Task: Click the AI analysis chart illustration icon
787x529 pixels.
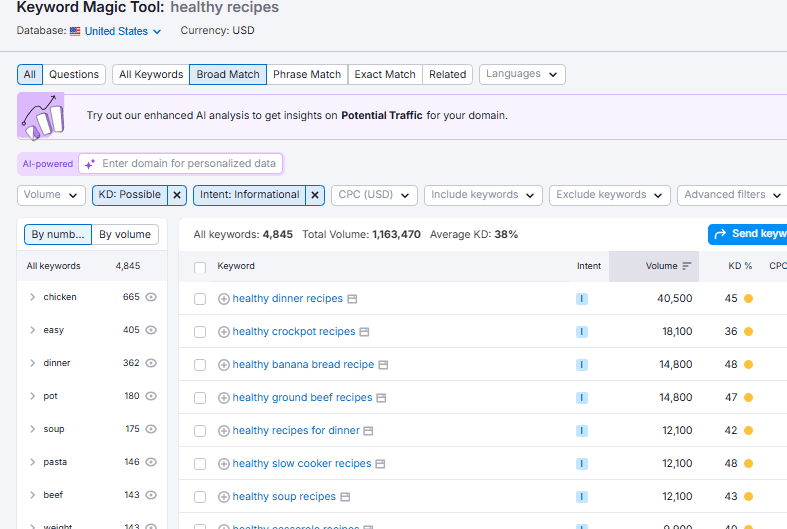Action: [x=41, y=116]
